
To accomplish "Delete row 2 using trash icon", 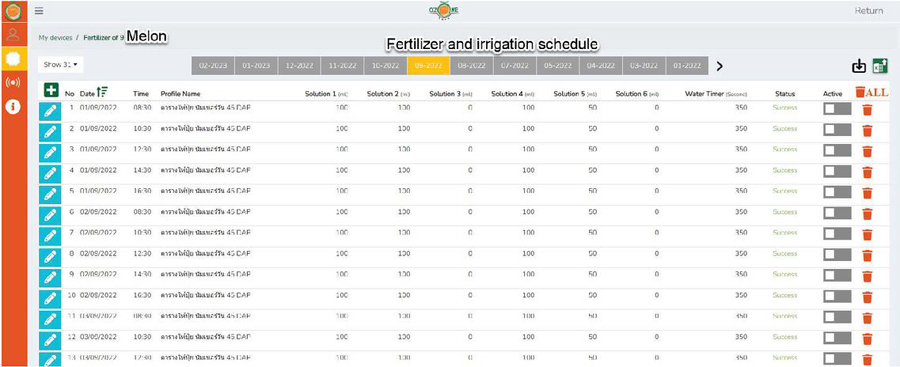I will click(867, 130).
